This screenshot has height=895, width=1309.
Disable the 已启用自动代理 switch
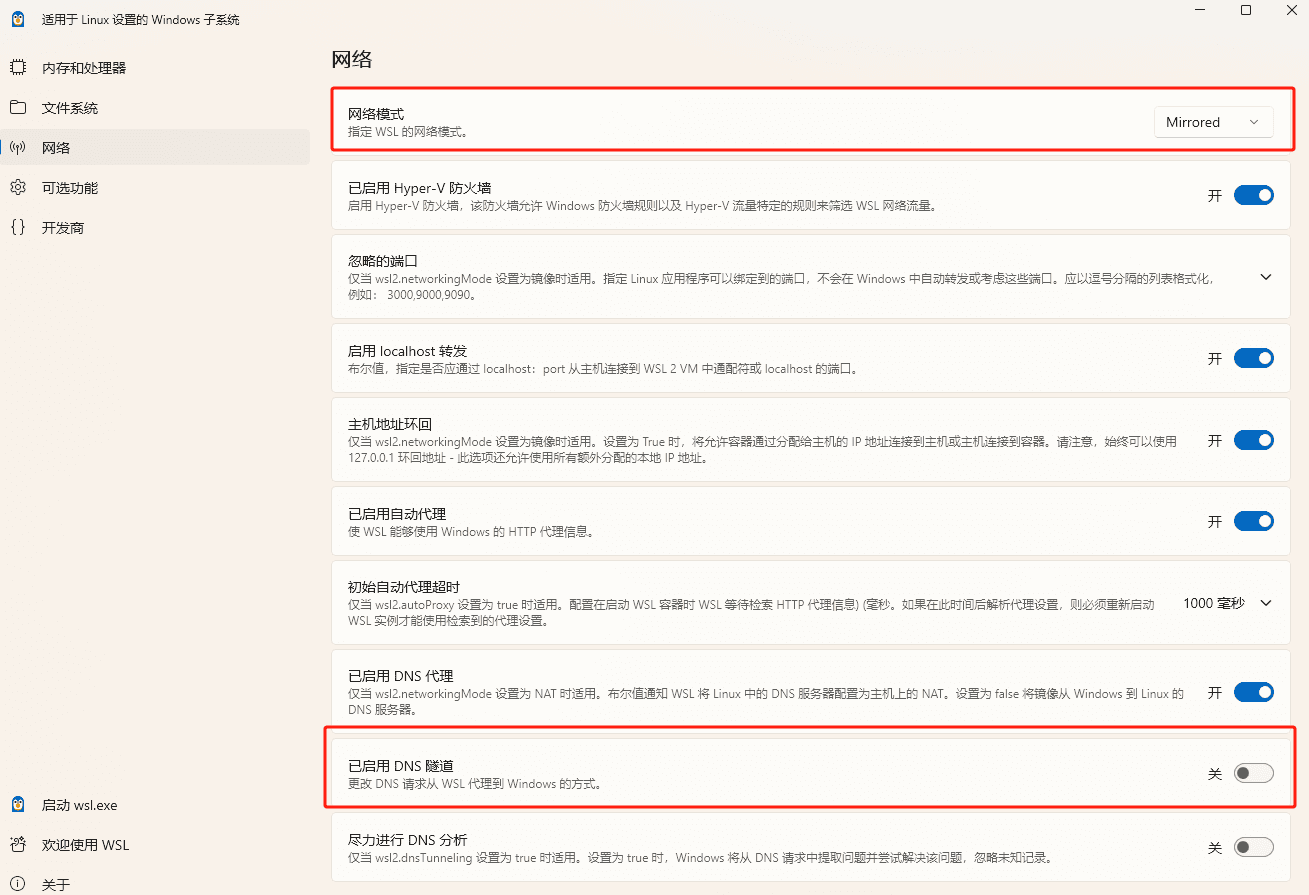1253,521
